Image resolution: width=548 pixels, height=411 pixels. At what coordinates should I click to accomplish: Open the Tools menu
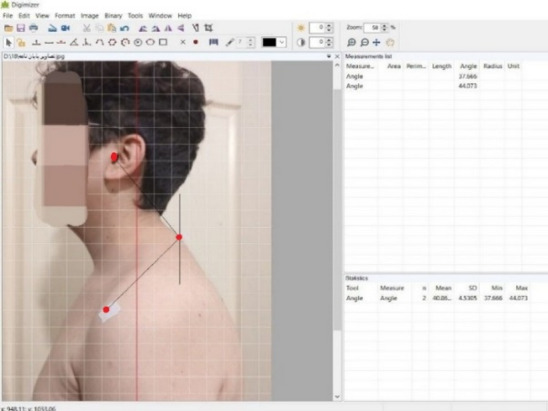[x=135, y=16]
